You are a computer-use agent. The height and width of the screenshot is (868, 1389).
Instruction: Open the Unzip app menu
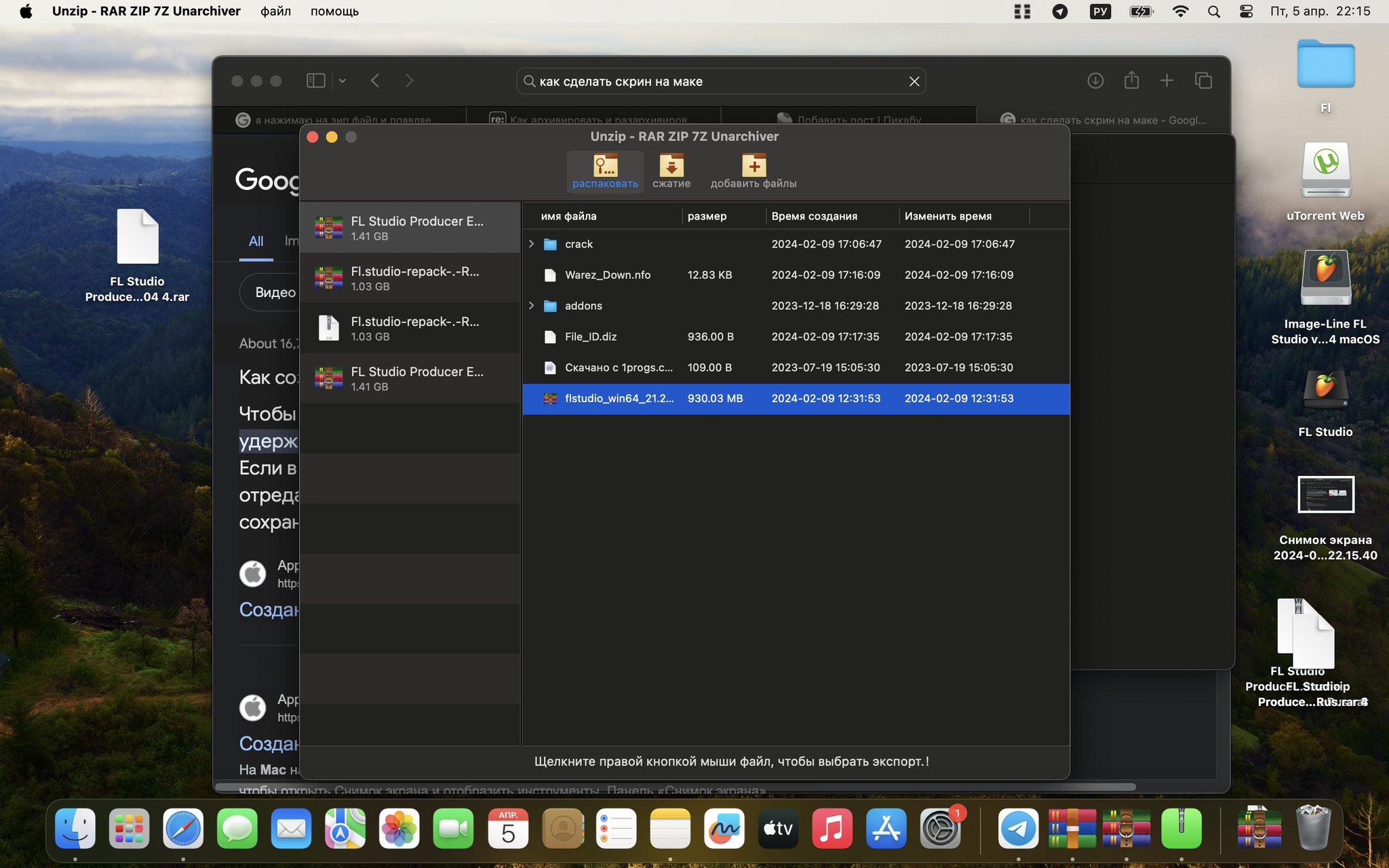pos(146,12)
